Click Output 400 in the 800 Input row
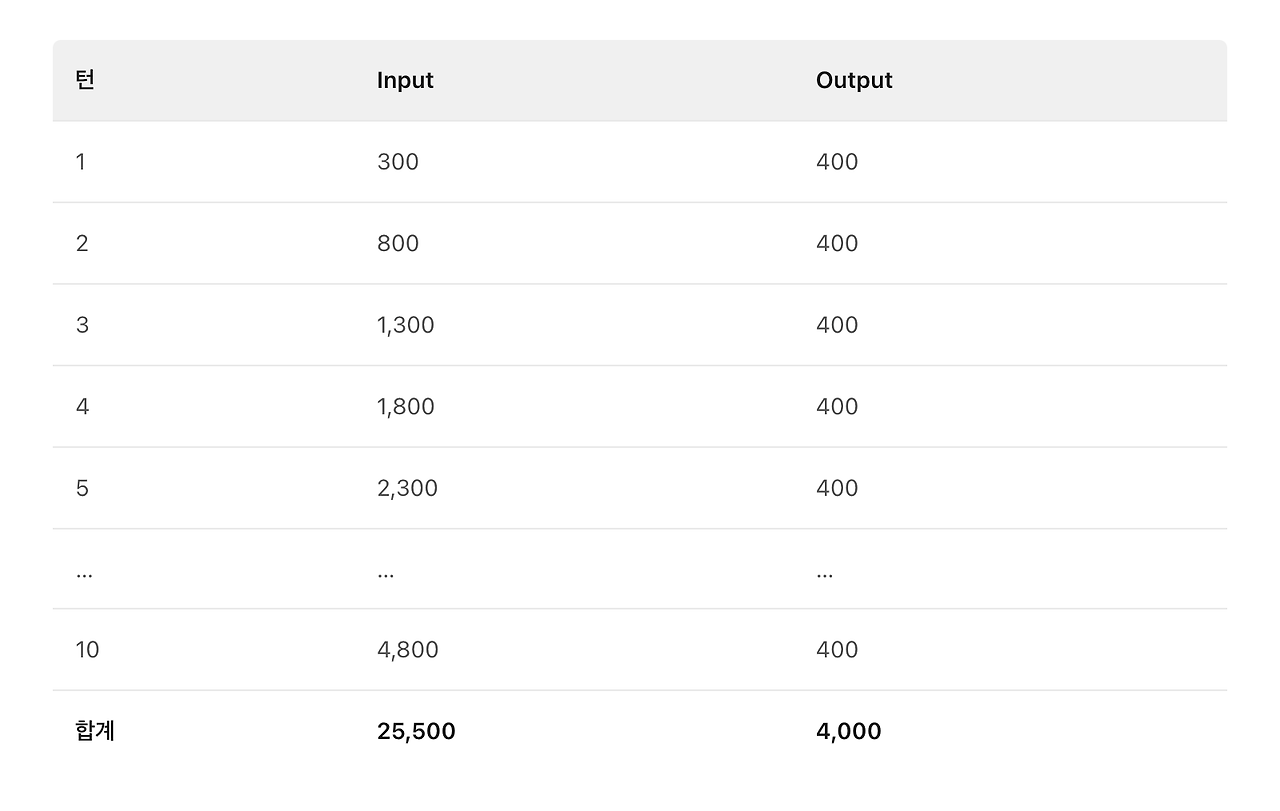Screen dimensions: 1280x811 tap(837, 244)
